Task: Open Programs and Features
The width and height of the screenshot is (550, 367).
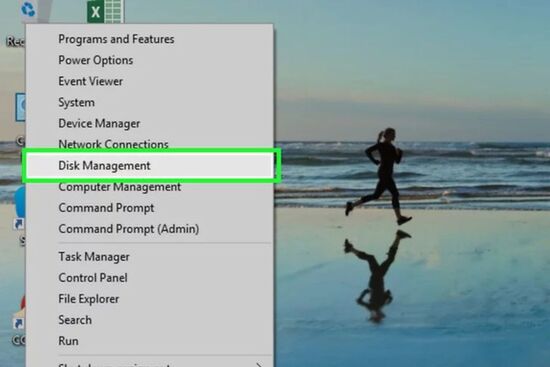Action: [x=149, y=39]
